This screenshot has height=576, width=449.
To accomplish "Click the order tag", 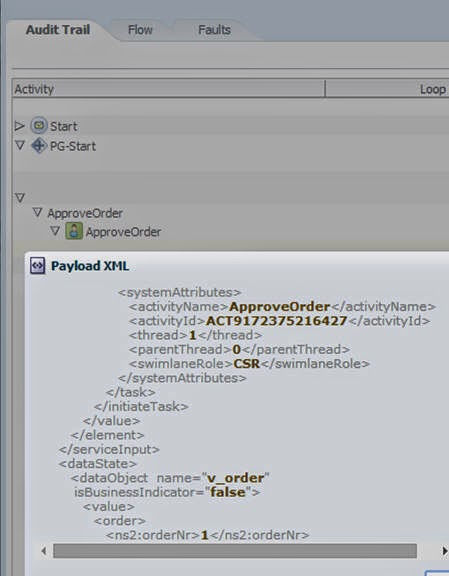I will (x=120, y=521).
